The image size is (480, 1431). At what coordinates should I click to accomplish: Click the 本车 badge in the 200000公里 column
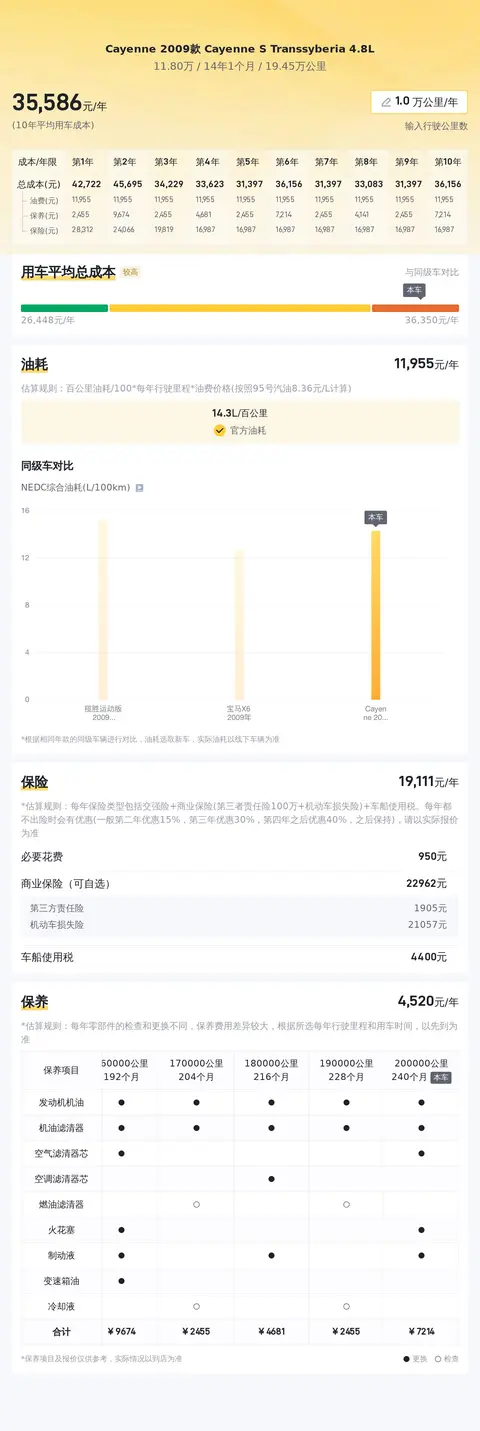coord(440,1078)
